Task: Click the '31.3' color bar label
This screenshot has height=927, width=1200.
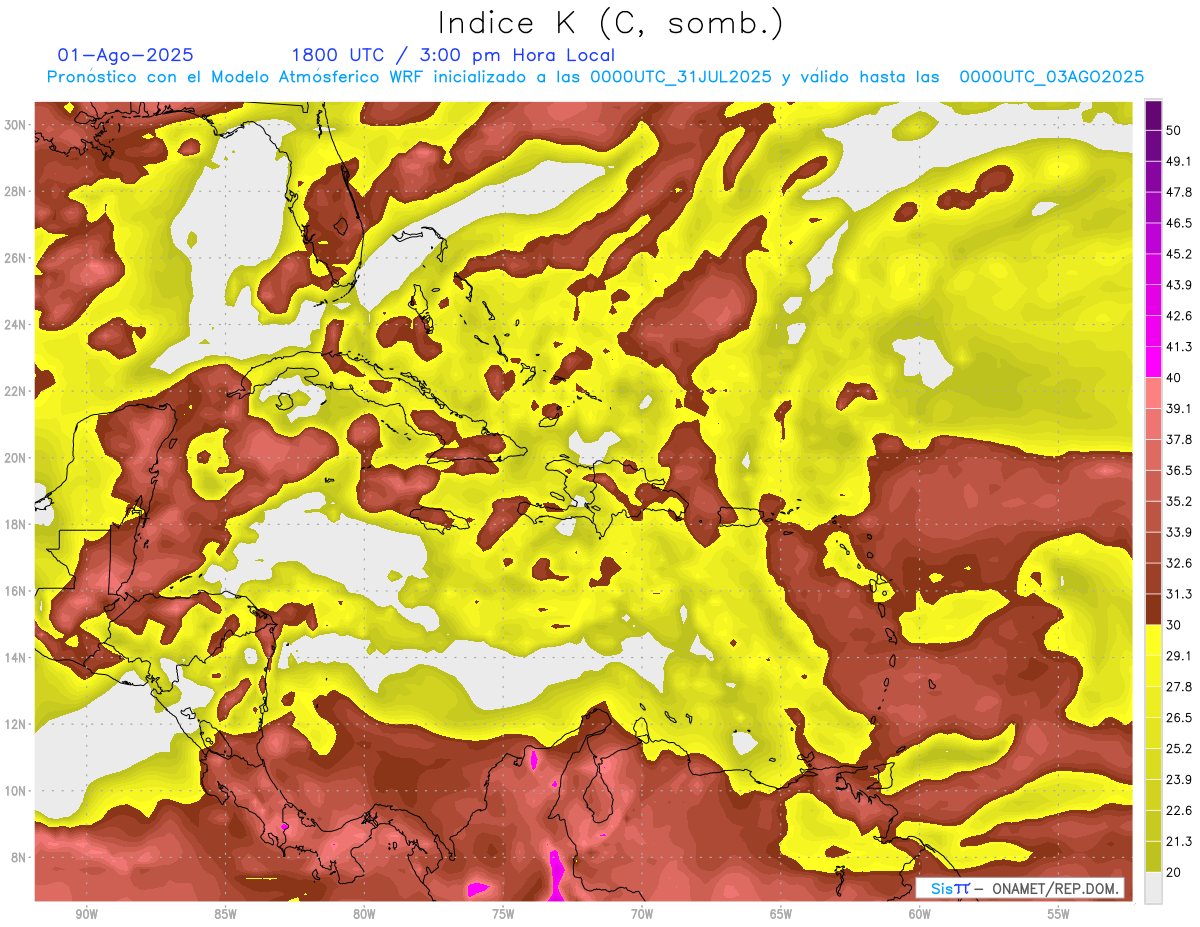Action: pyautogui.click(x=1179, y=594)
